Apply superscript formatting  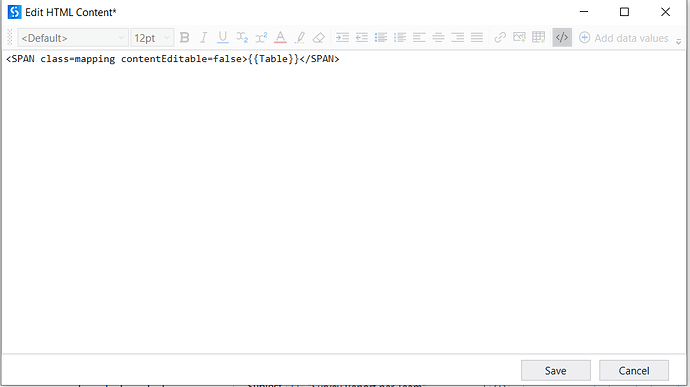pyautogui.click(x=261, y=38)
